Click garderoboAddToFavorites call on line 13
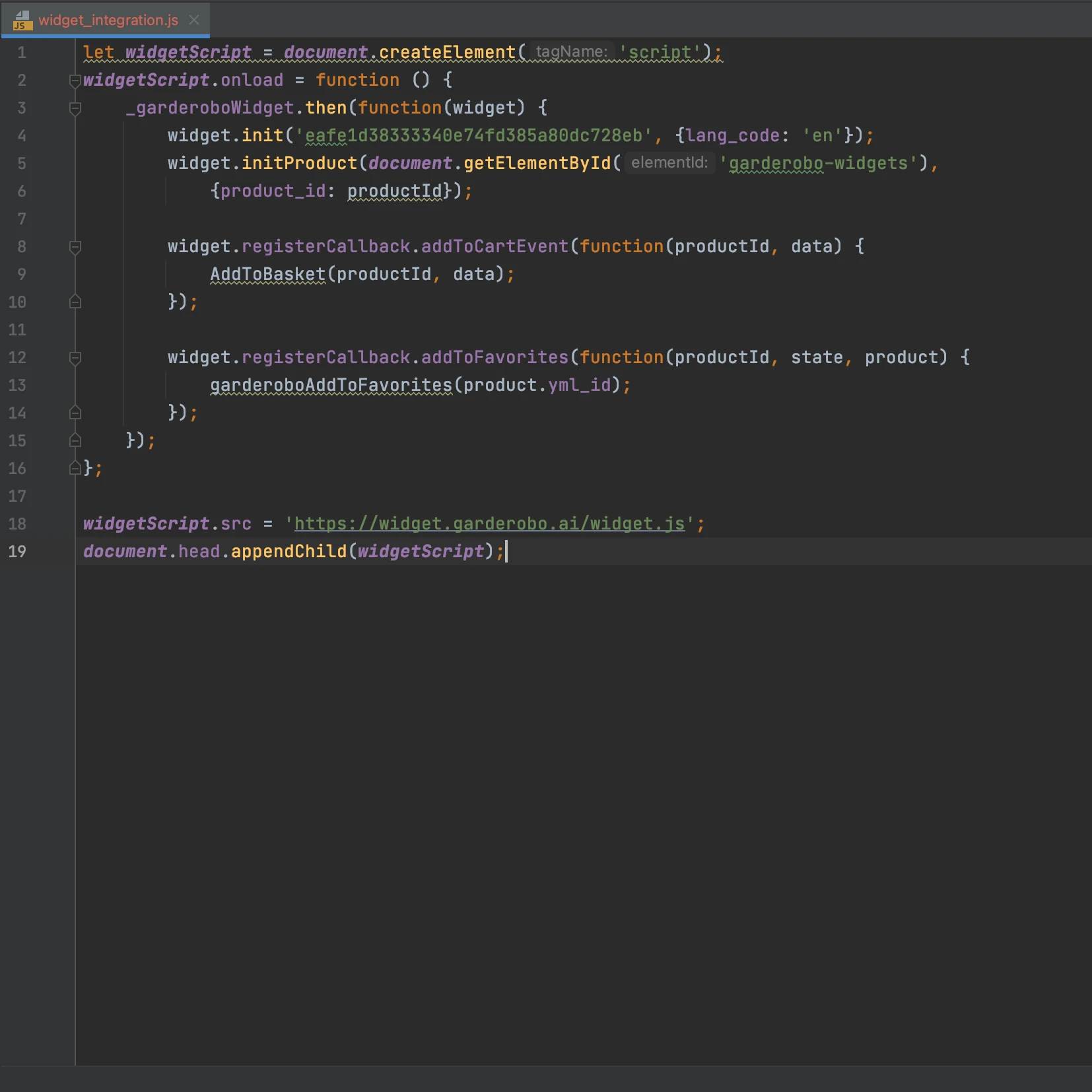Screen dimensions: 1092x1092 [331, 385]
